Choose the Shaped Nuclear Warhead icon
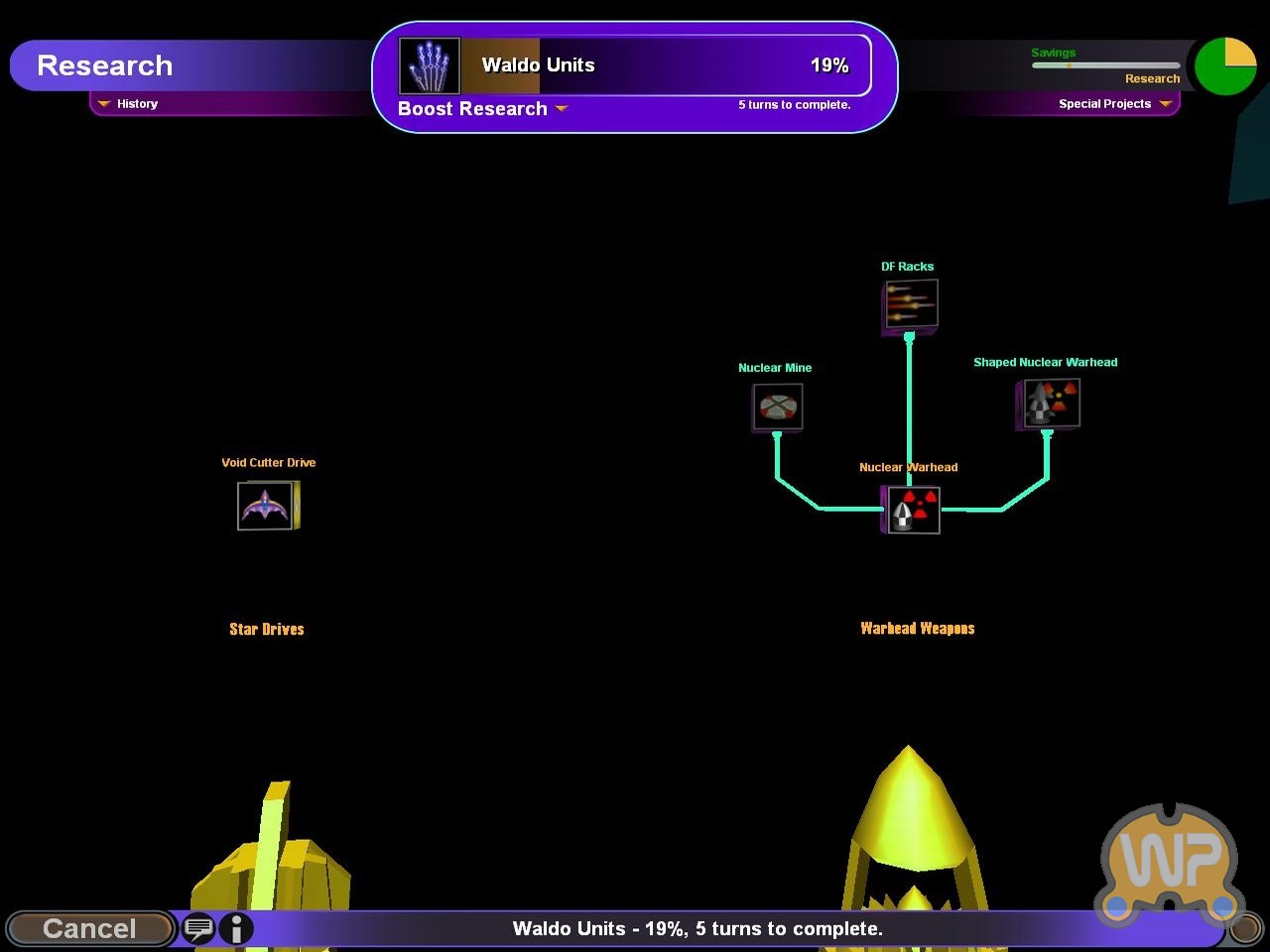1270x952 pixels. tap(1049, 404)
